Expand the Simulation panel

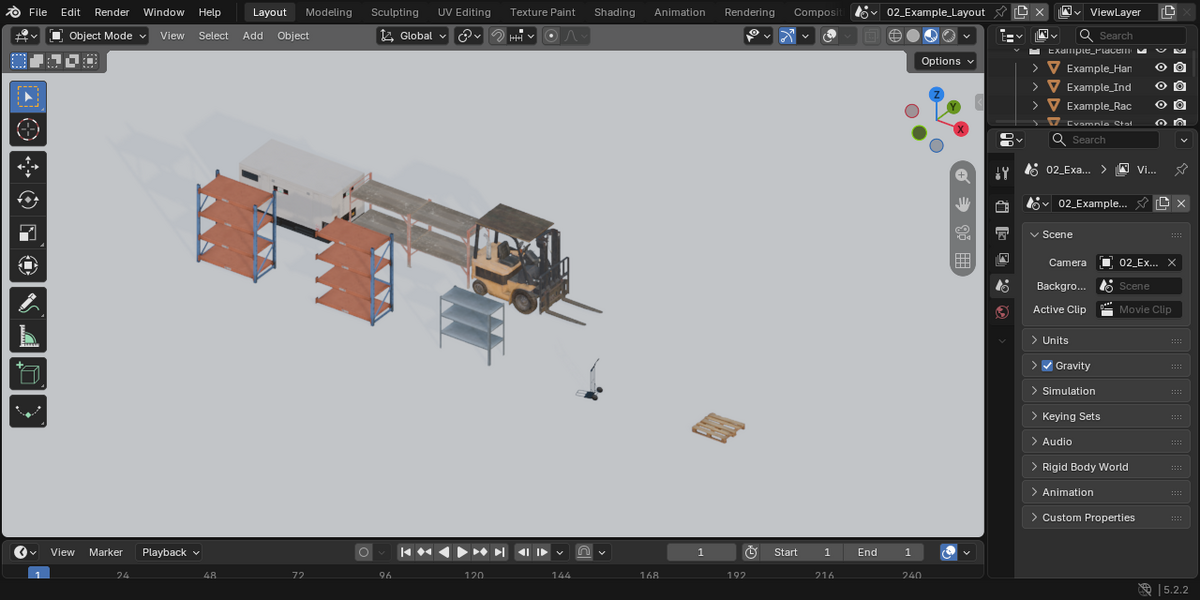[1105, 391]
